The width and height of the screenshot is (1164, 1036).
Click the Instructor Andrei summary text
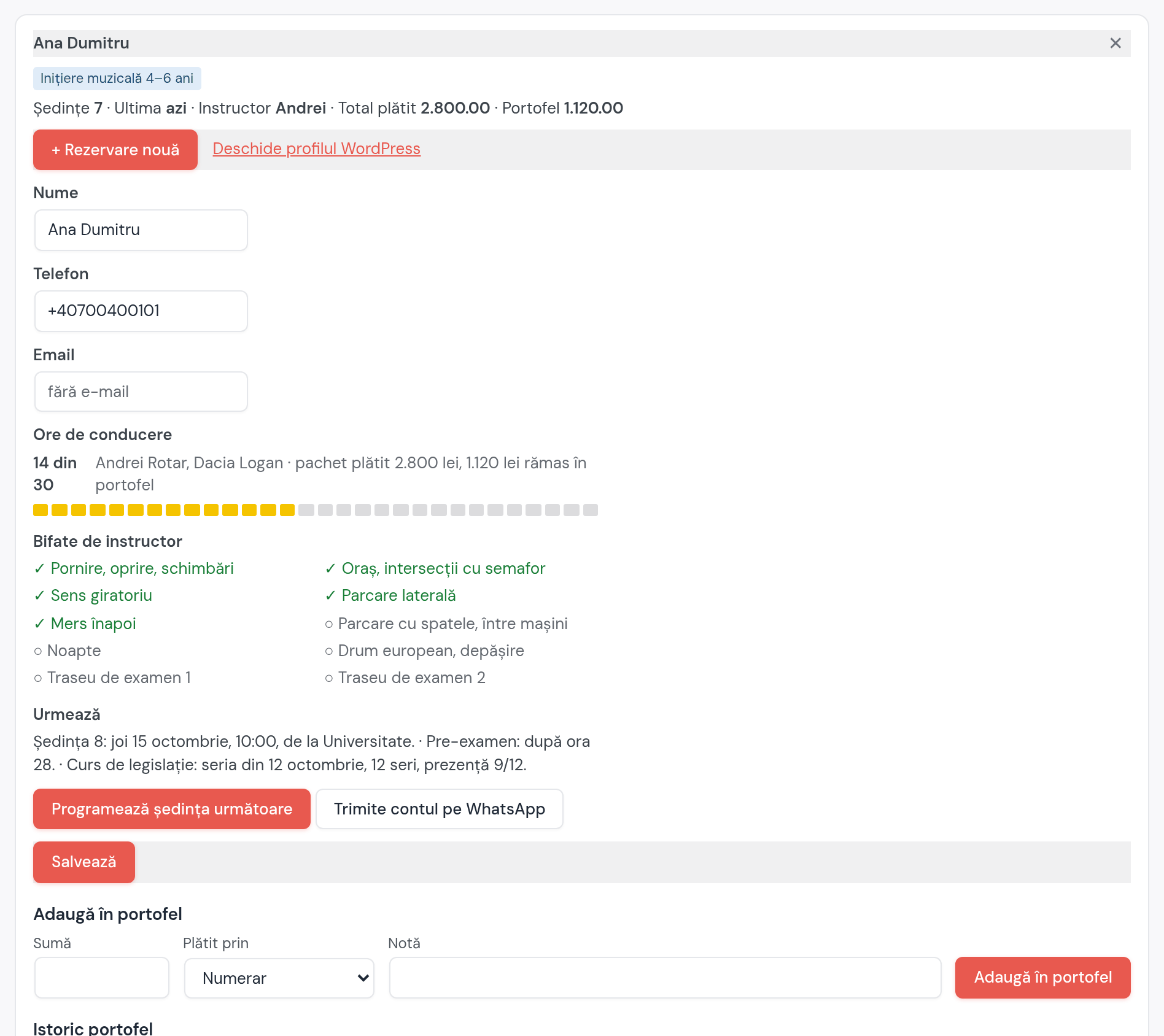click(262, 108)
